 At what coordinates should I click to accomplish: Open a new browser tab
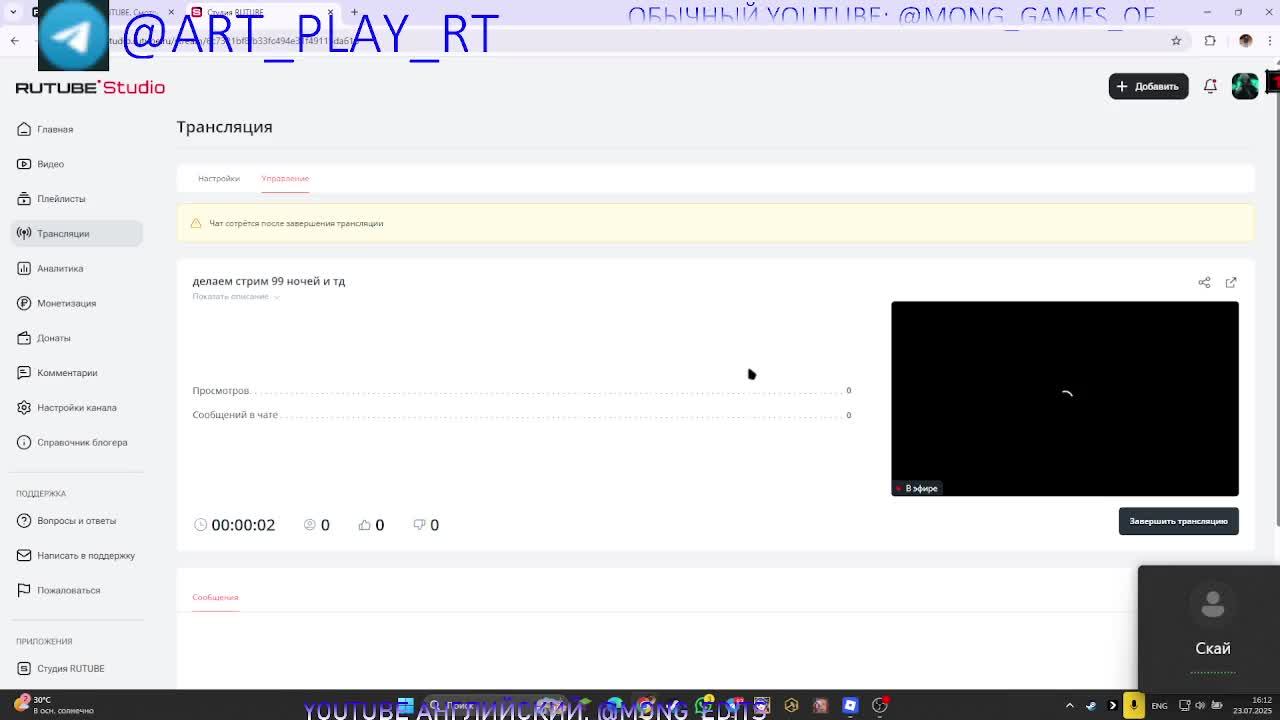[x=354, y=12]
